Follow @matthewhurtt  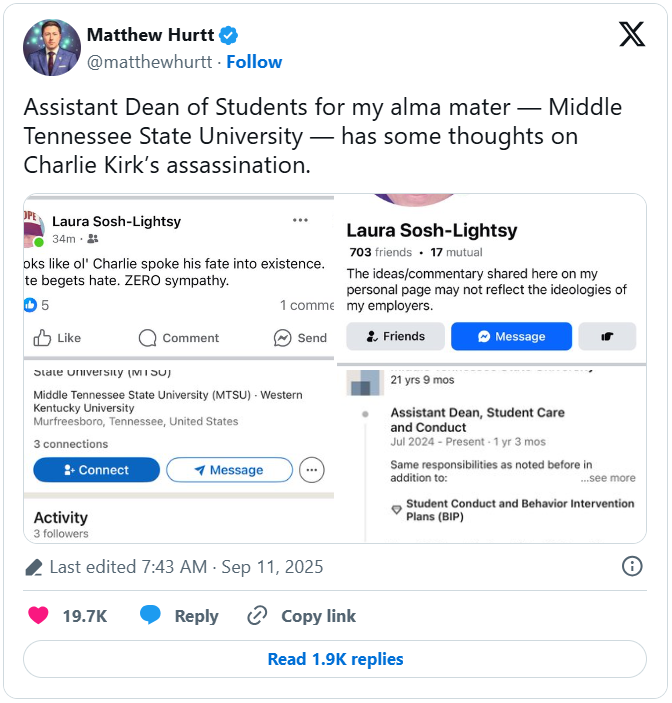(x=253, y=62)
